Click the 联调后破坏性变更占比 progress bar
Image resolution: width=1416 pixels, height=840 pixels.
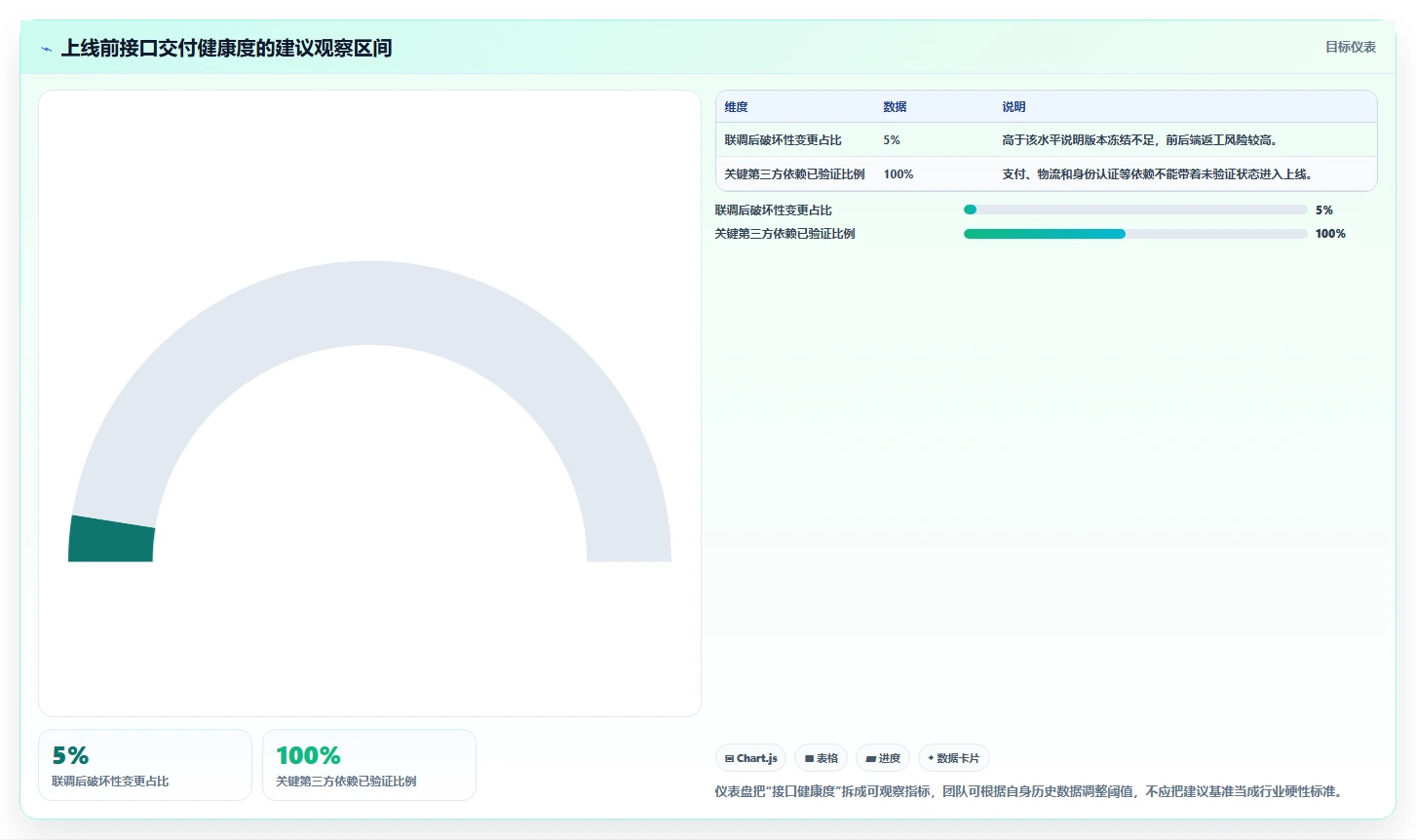click(x=1135, y=210)
